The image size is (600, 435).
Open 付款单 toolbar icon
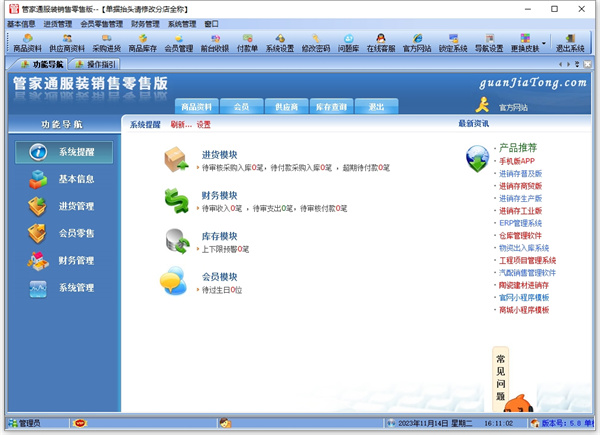click(x=247, y=43)
